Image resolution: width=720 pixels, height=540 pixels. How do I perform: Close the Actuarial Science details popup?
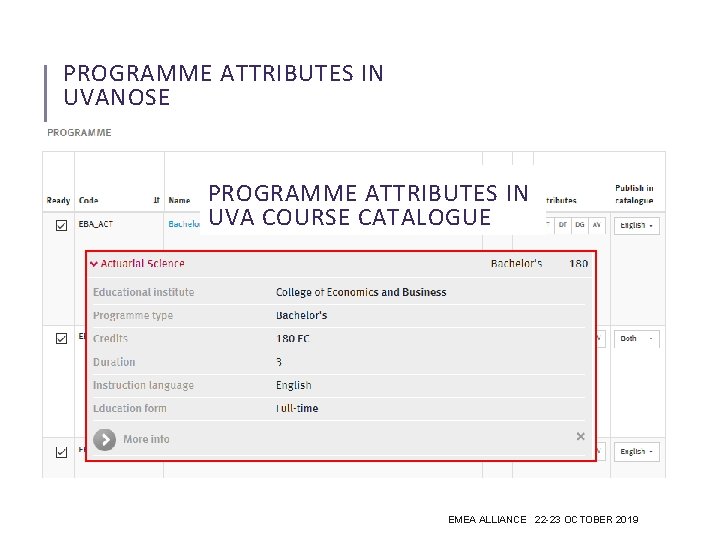pos(580,437)
